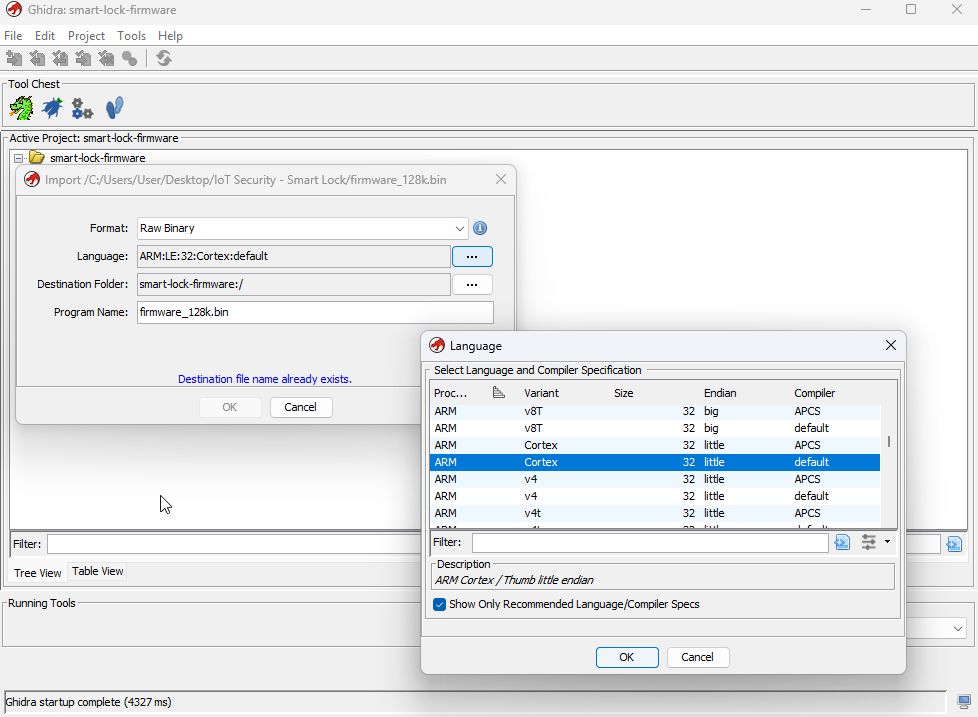The width and height of the screenshot is (978, 717).
Task: Launch the Version Tracking footprints tool
Action: 114,107
